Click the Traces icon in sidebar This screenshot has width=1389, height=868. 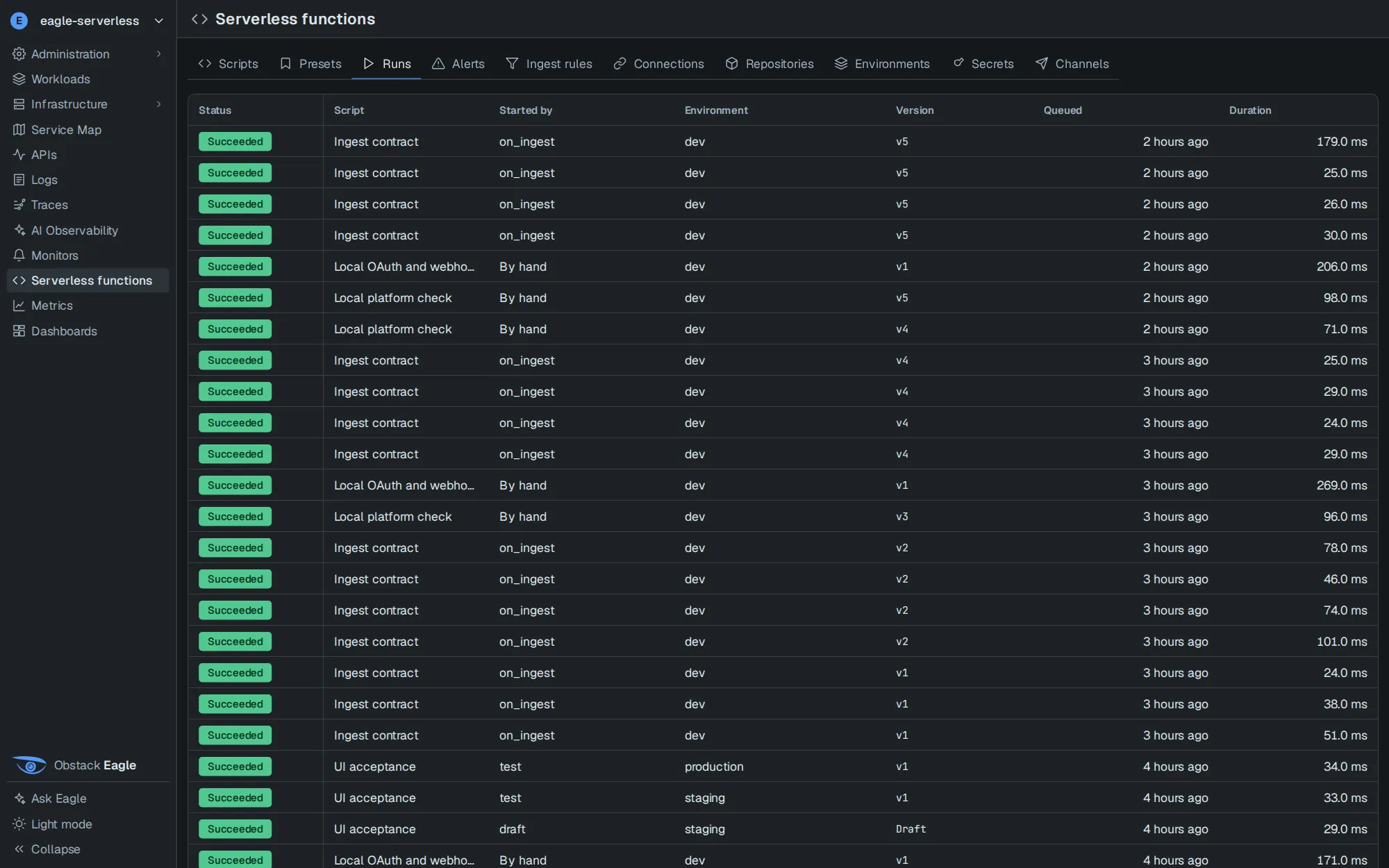(x=19, y=205)
